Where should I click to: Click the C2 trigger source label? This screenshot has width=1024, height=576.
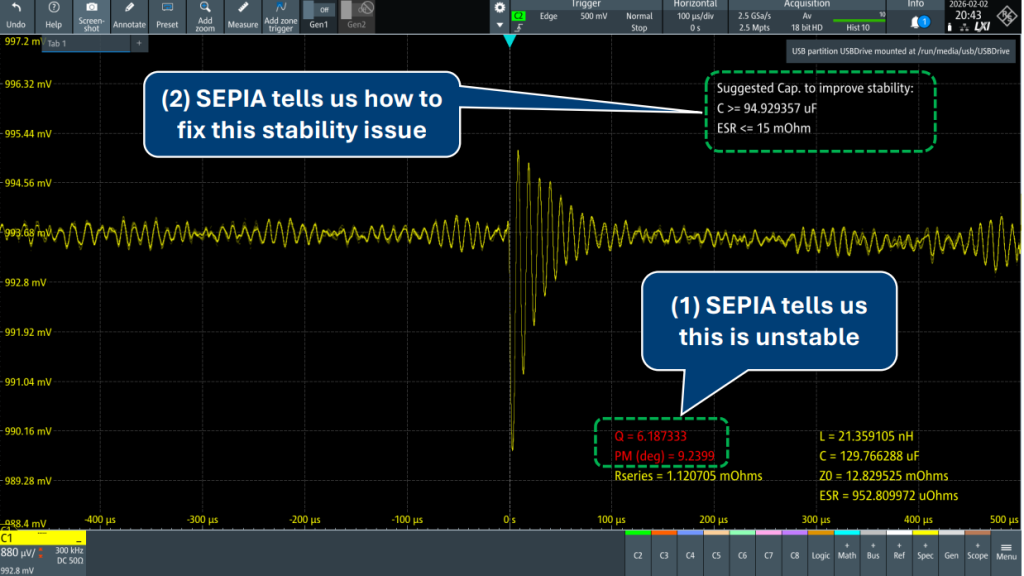(519, 16)
